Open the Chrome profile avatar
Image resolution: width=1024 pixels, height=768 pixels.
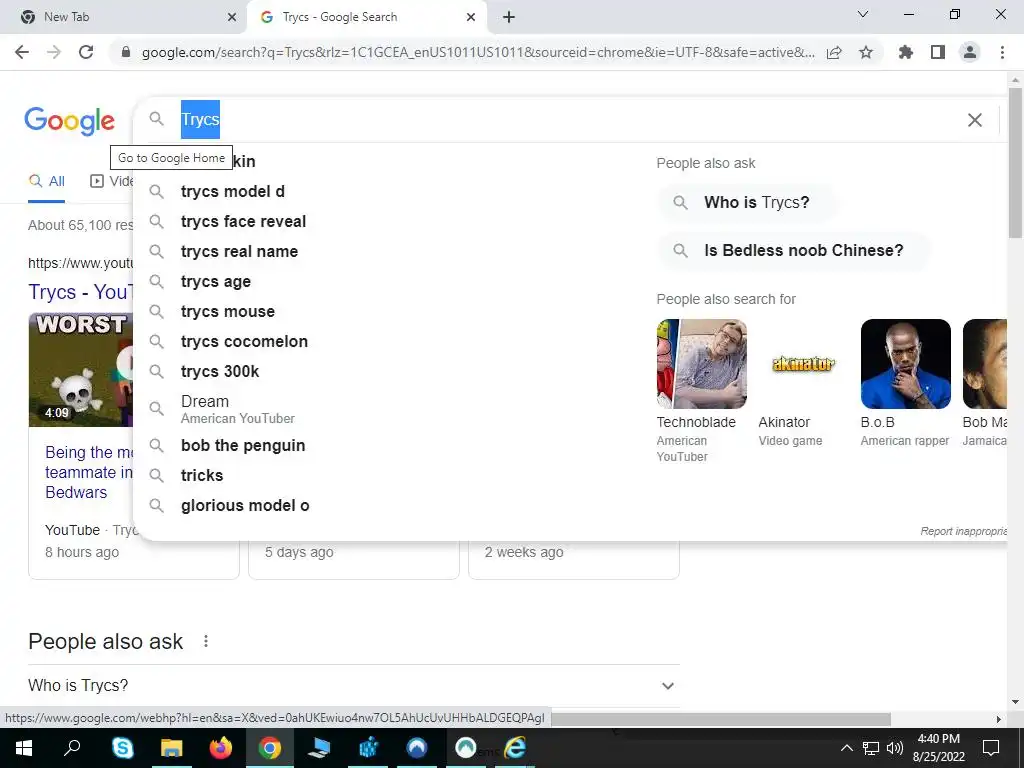point(970,52)
